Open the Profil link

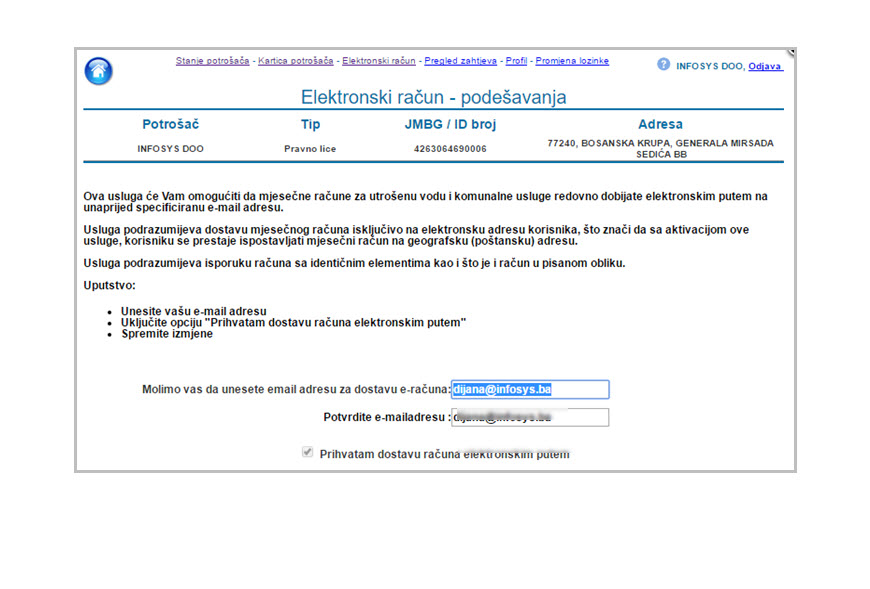coord(516,61)
